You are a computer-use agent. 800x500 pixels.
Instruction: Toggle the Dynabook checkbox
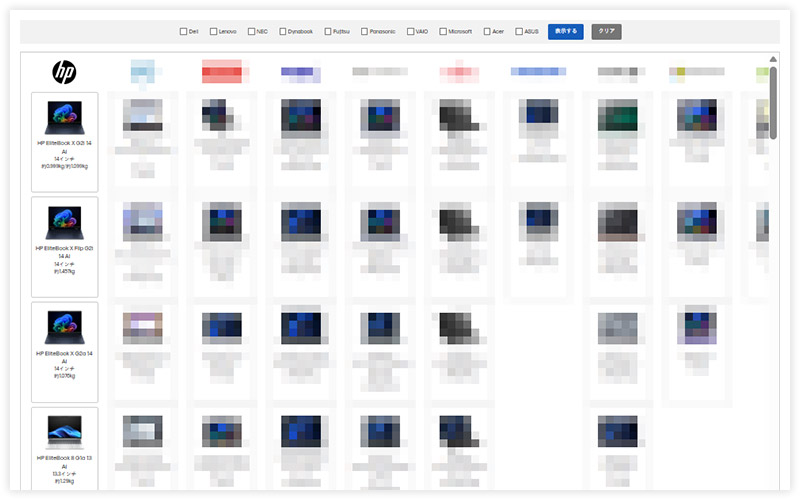[282, 32]
